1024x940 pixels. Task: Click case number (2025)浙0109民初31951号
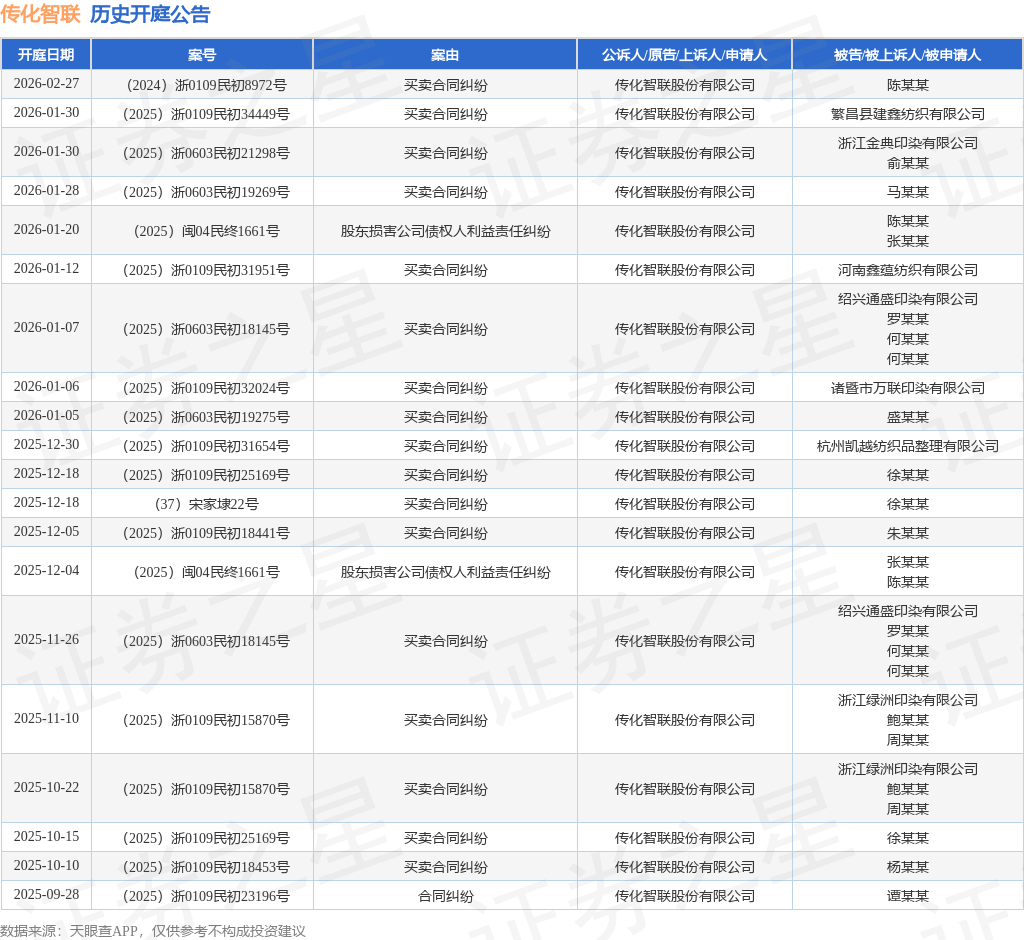pos(206,270)
